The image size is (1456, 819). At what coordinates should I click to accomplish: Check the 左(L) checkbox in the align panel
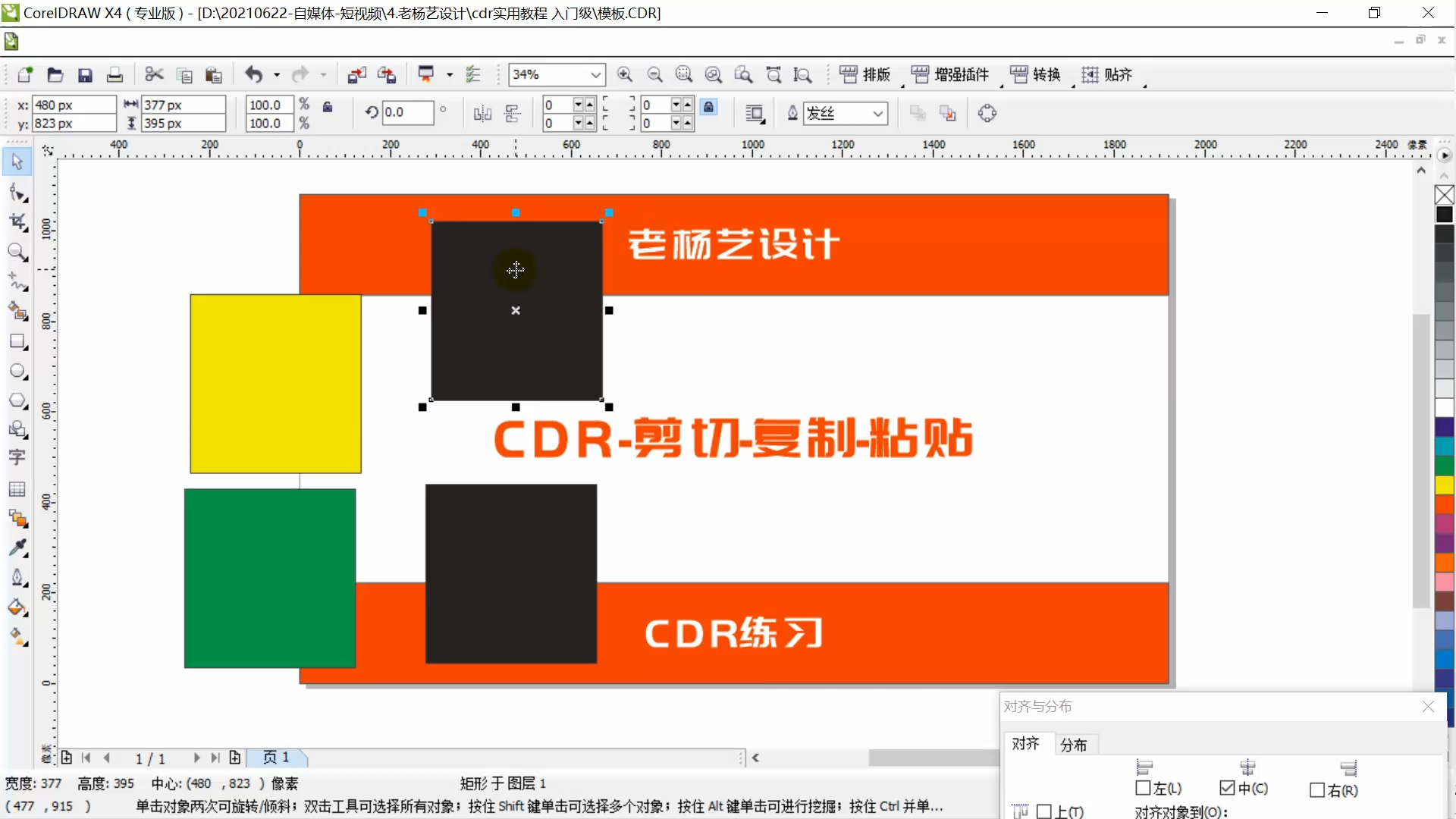(x=1144, y=789)
